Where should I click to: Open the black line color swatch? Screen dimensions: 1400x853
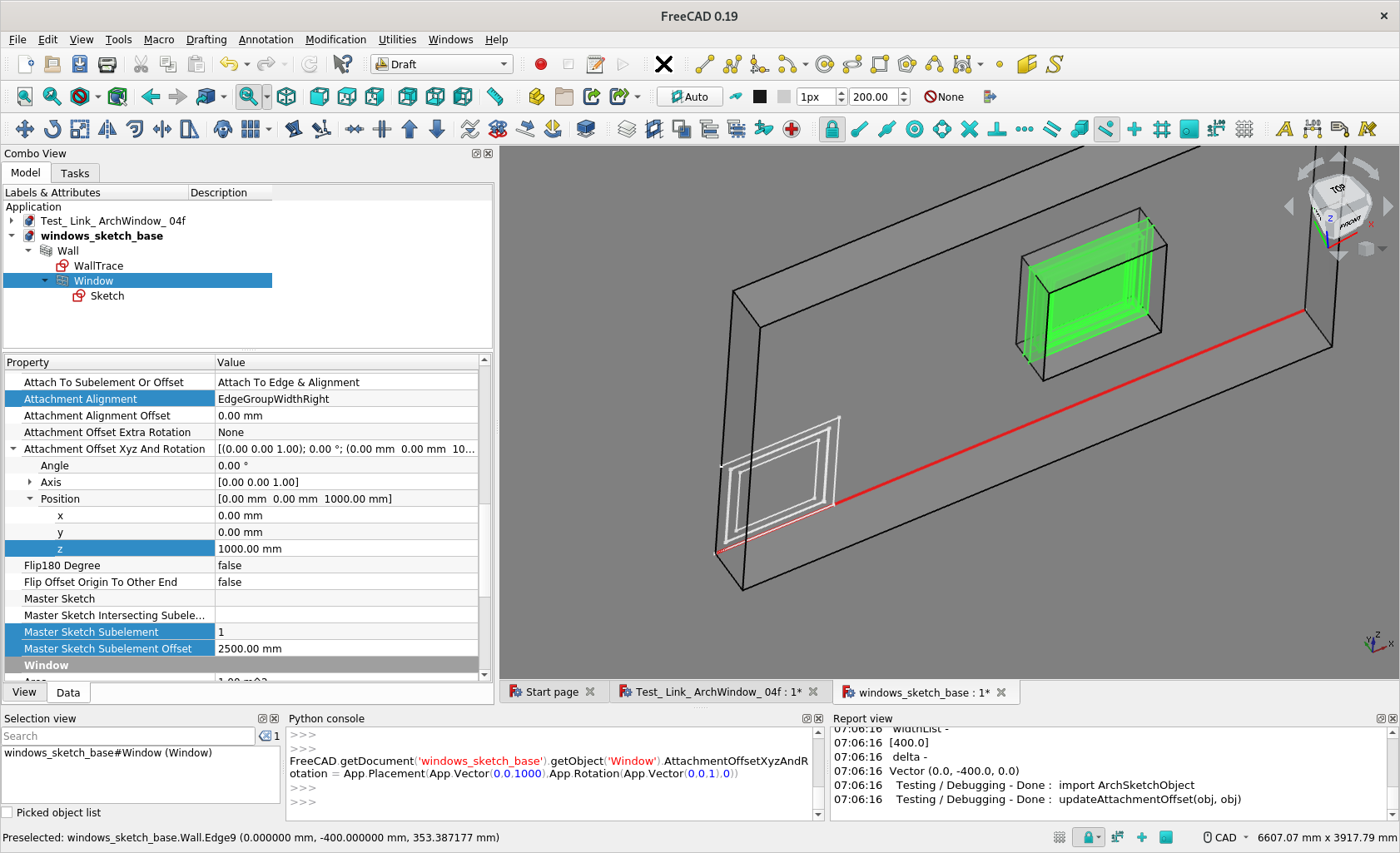(x=760, y=97)
